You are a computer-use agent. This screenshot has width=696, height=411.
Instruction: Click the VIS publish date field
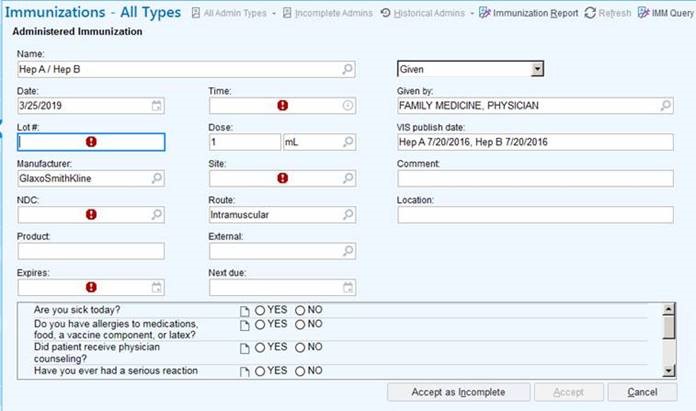(x=535, y=142)
